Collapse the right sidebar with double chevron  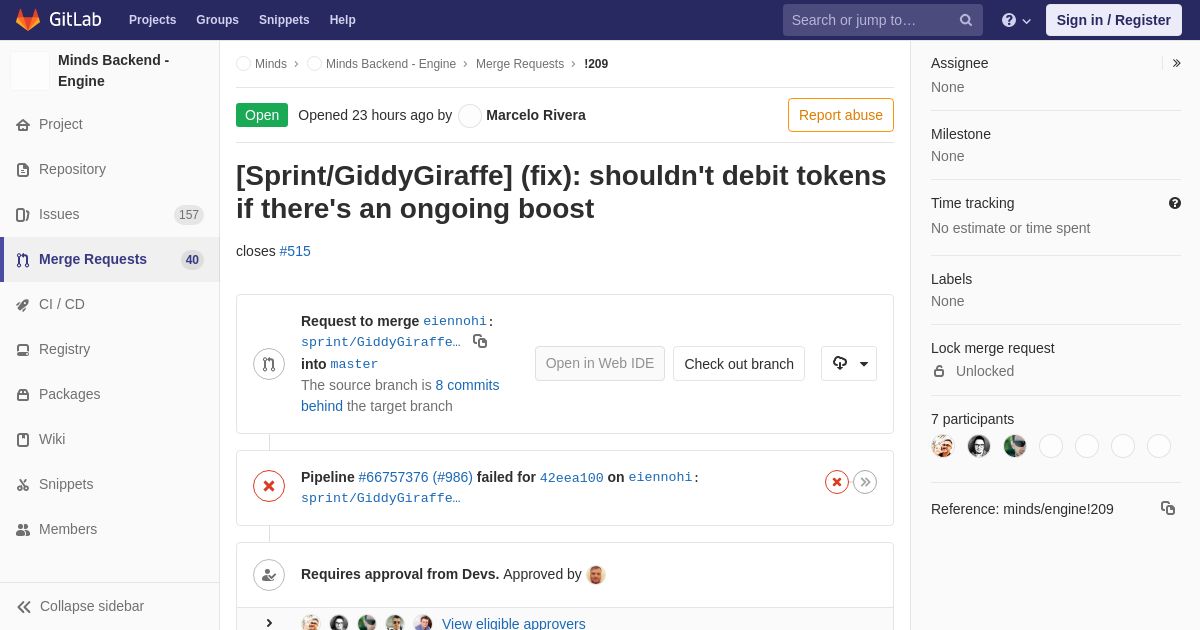click(x=1176, y=63)
